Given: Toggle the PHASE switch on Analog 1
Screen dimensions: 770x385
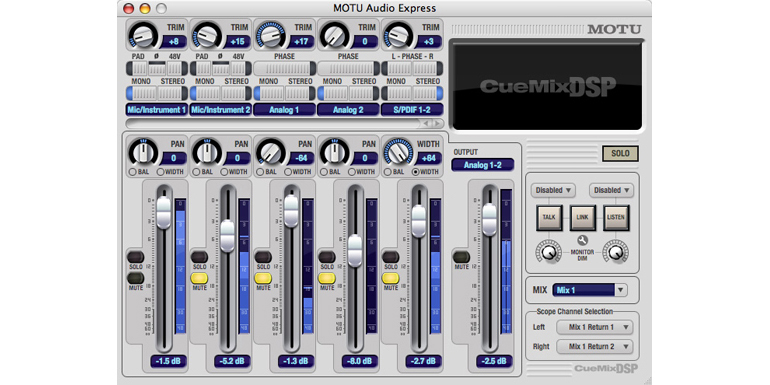Looking at the screenshot, I should coord(285,69).
